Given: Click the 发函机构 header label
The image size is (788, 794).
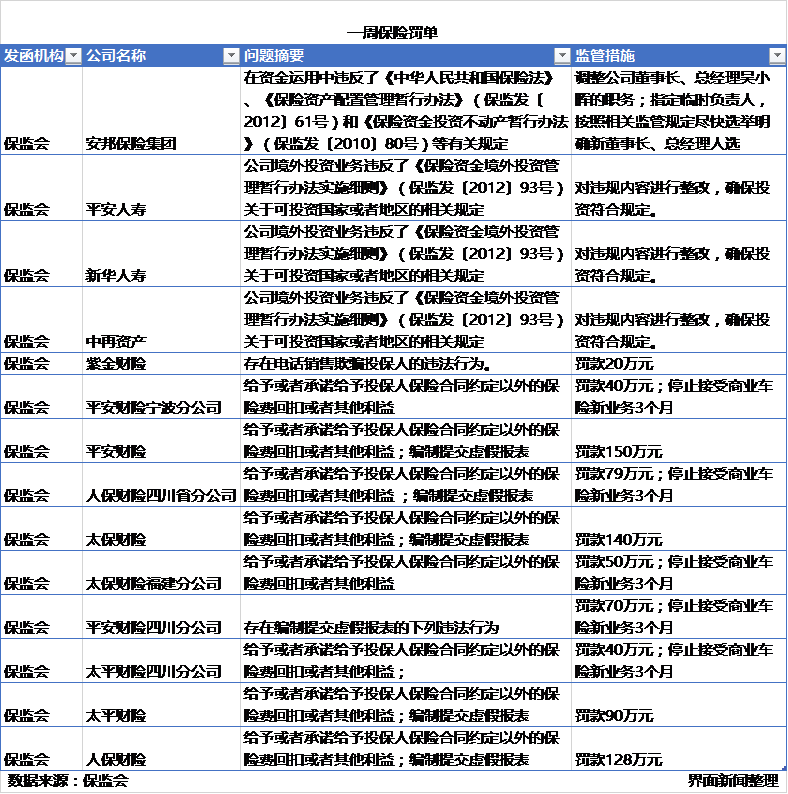Looking at the screenshot, I should [33, 56].
